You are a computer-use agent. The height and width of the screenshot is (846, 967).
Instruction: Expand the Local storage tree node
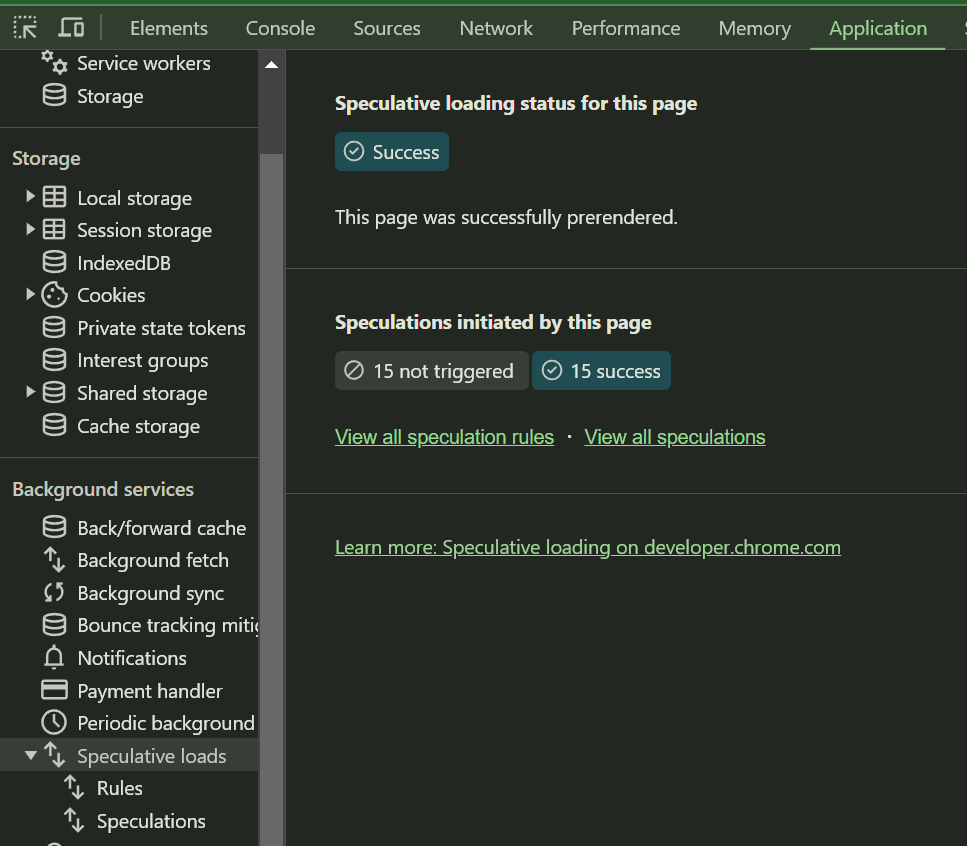coord(31,198)
